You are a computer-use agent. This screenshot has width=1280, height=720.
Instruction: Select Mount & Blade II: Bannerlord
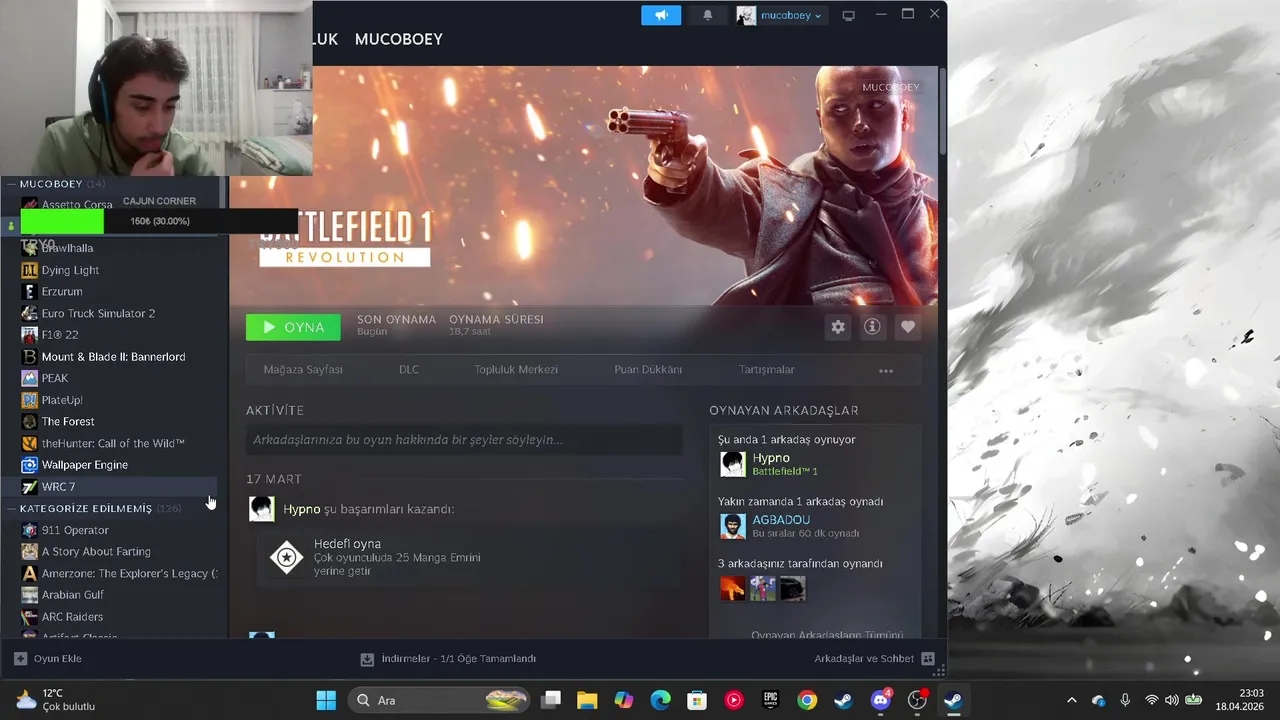(113, 357)
